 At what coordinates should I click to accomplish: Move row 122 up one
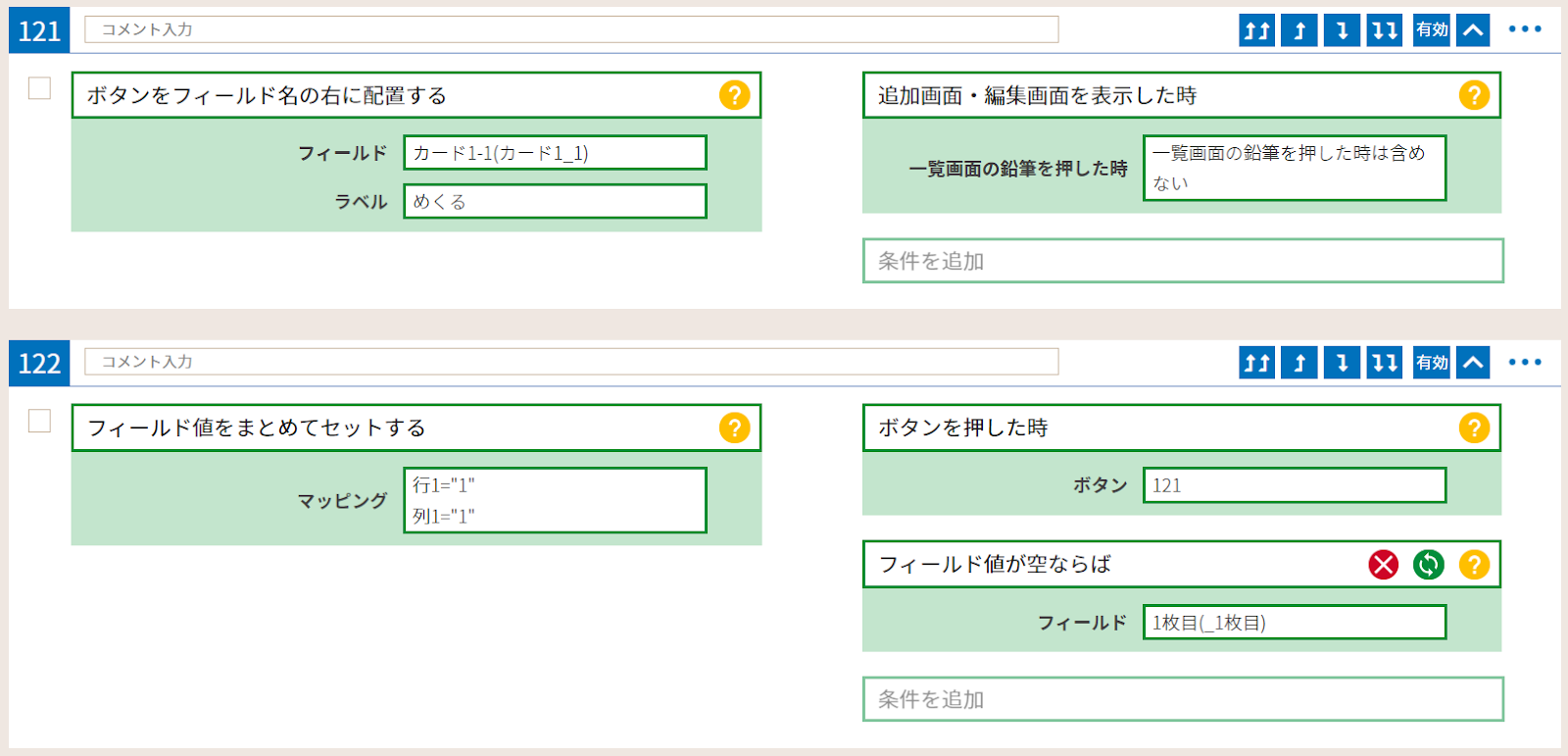tap(1299, 363)
